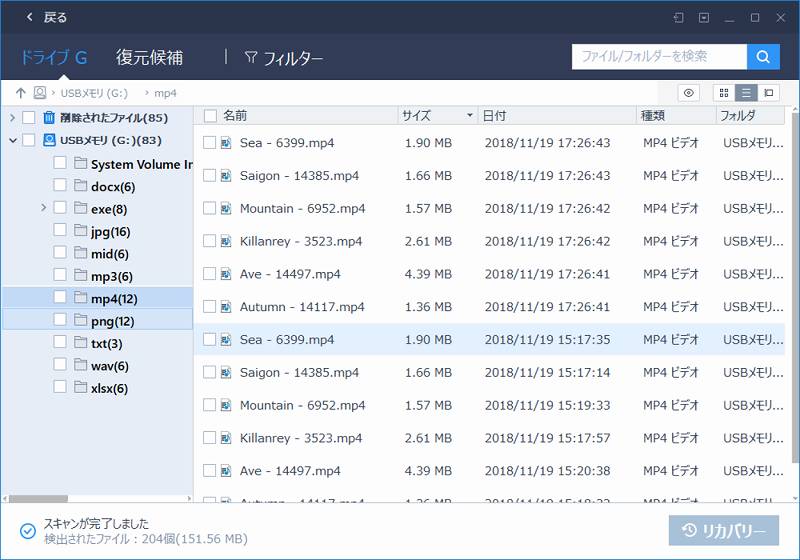Image resolution: width=800 pixels, height=560 pixels.
Task: Switch to list detail view
Action: 746,93
